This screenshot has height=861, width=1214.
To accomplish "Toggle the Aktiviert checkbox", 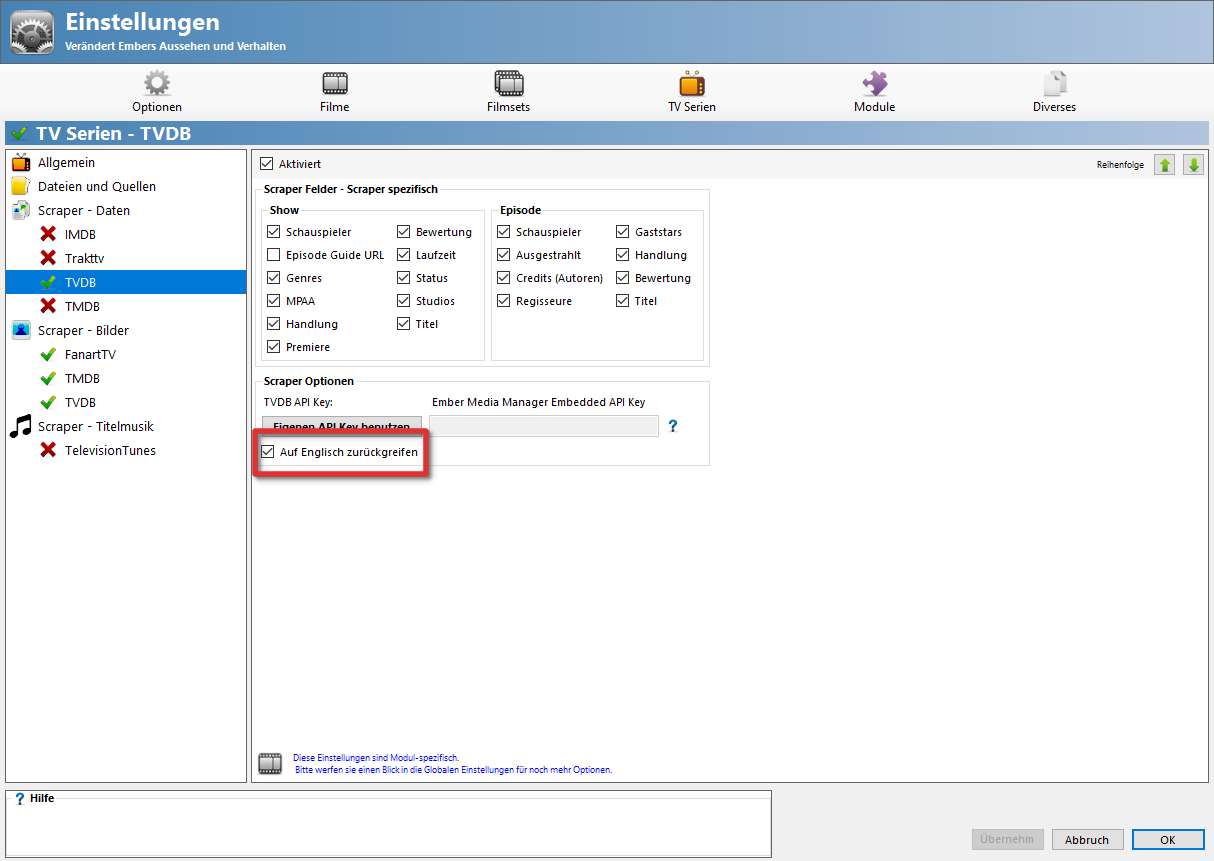I will (x=267, y=164).
